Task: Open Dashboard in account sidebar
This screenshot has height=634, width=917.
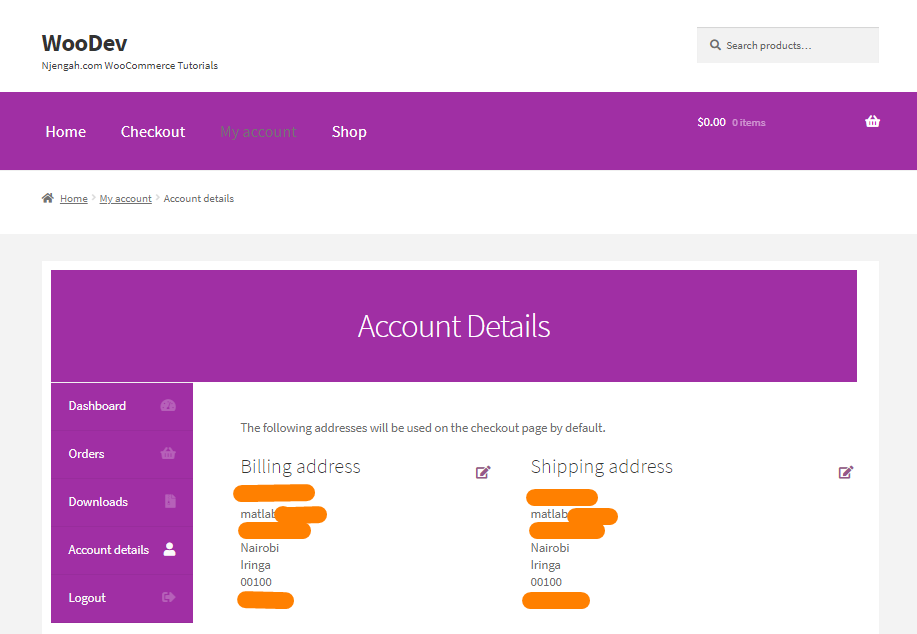Action: pyautogui.click(x=122, y=406)
